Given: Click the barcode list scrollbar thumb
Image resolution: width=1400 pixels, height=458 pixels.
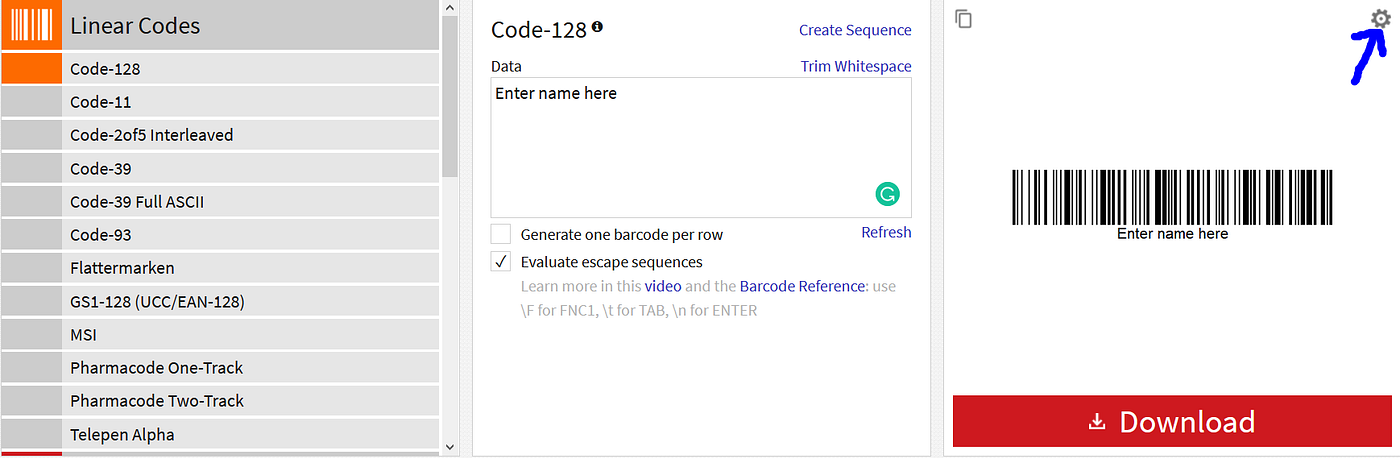Looking at the screenshot, I should (x=449, y=96).
